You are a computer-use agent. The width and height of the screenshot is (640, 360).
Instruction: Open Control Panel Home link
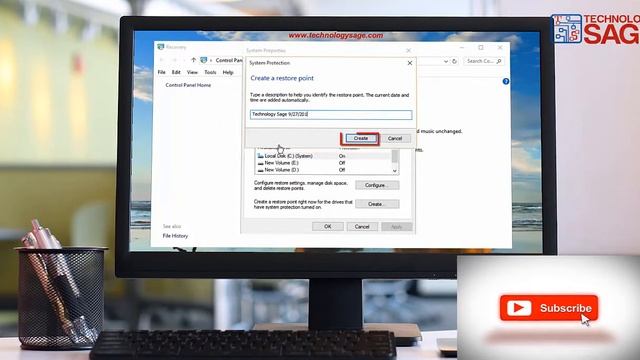188,85
